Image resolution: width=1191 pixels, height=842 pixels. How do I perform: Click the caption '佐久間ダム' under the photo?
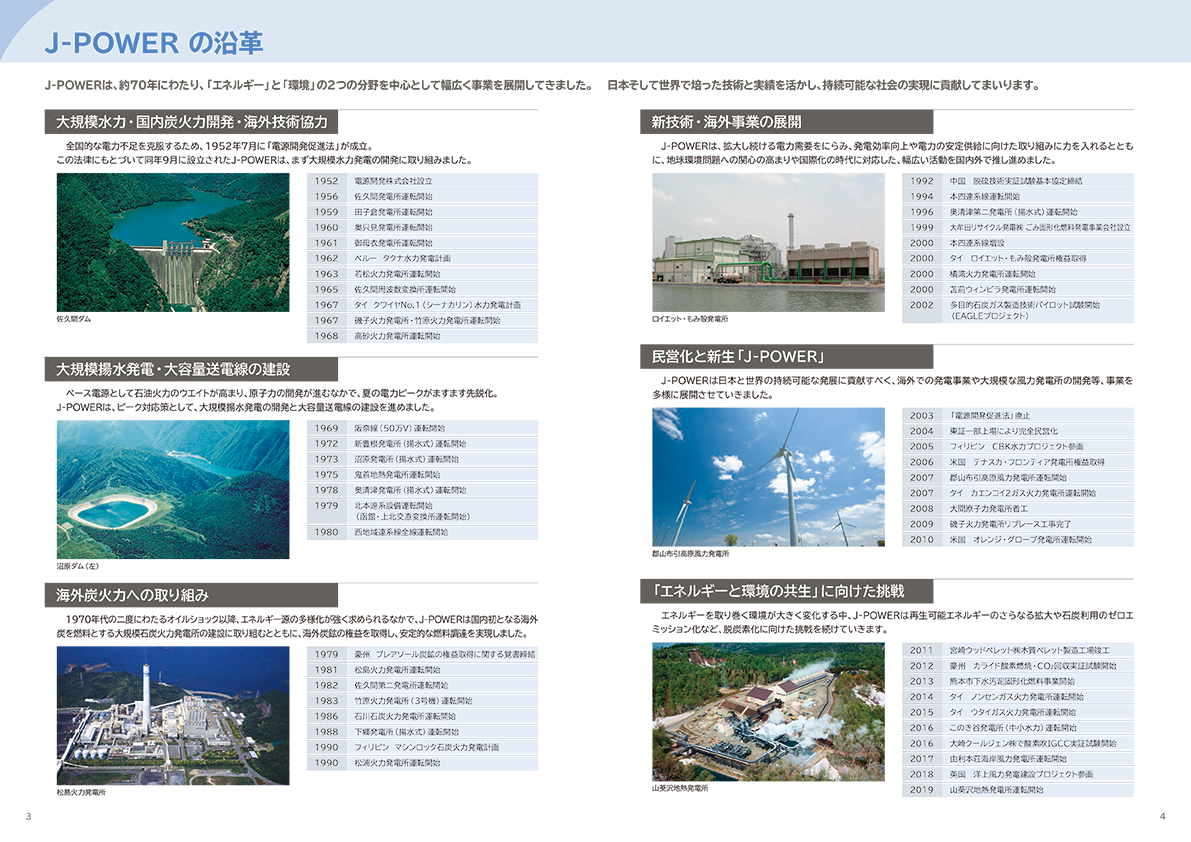click(74, 320)
